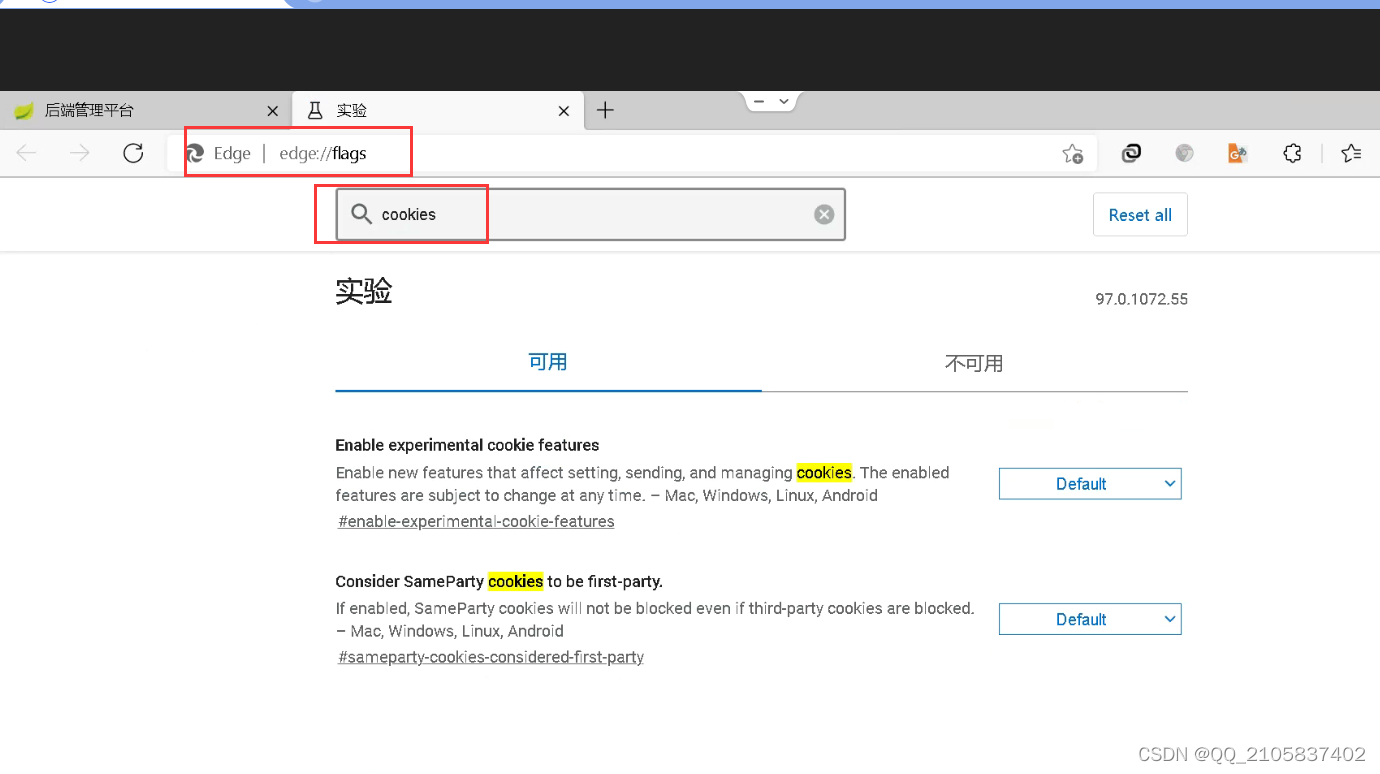This screenshot has width=1380, height=774.
Task: Click the Reset all button
Action: pyautogui.click(x=1140, y=215)
